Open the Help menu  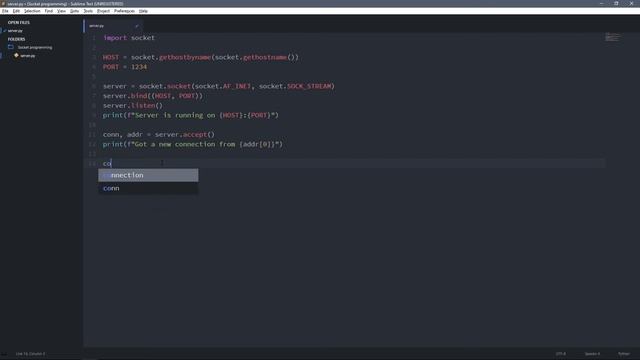point(143,11)
